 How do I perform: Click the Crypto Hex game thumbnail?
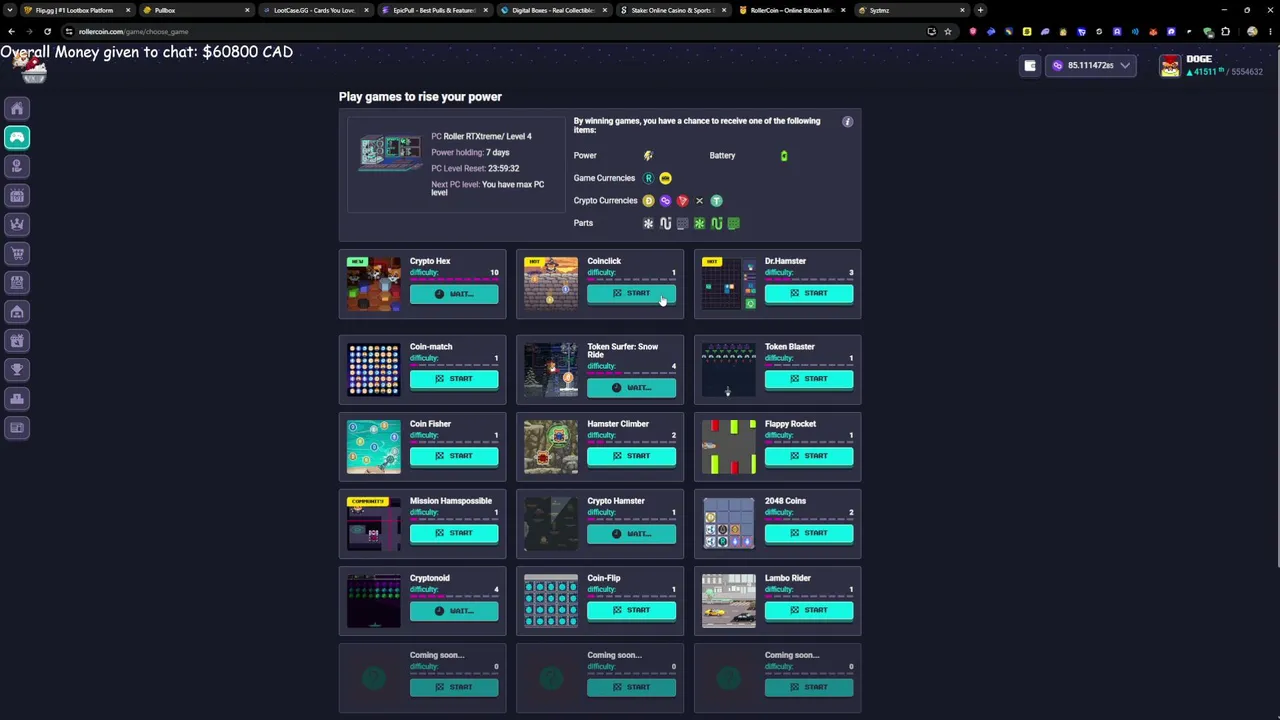click(x=373, y=284)
